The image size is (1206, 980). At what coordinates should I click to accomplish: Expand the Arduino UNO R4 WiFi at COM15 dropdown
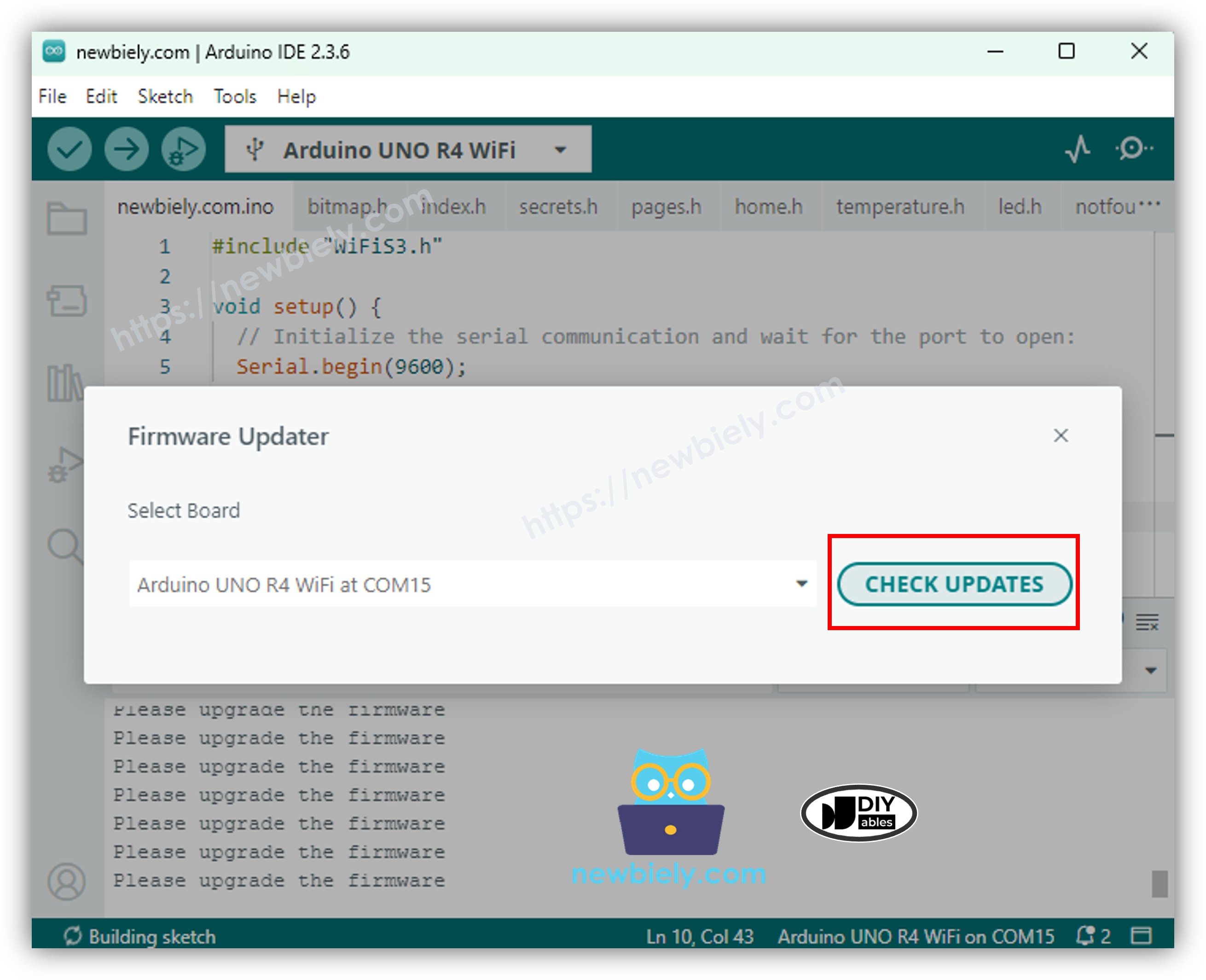tap(802, 584)
